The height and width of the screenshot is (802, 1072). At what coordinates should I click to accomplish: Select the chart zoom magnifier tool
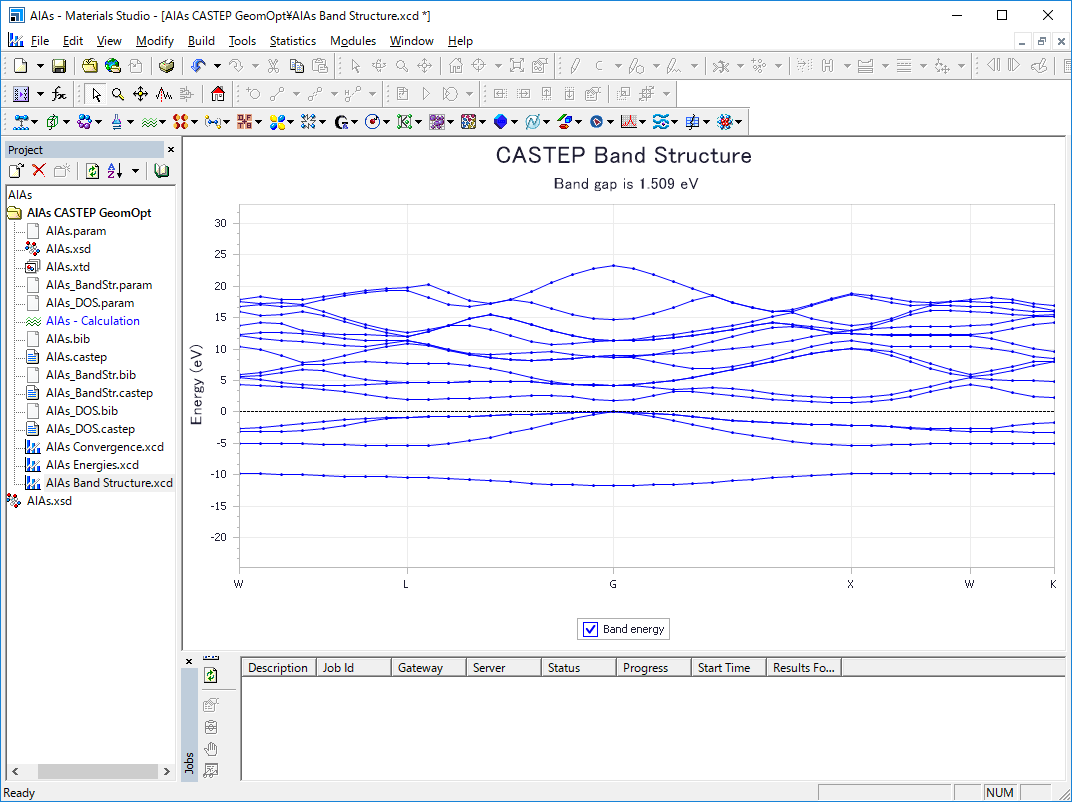(118, 94)
